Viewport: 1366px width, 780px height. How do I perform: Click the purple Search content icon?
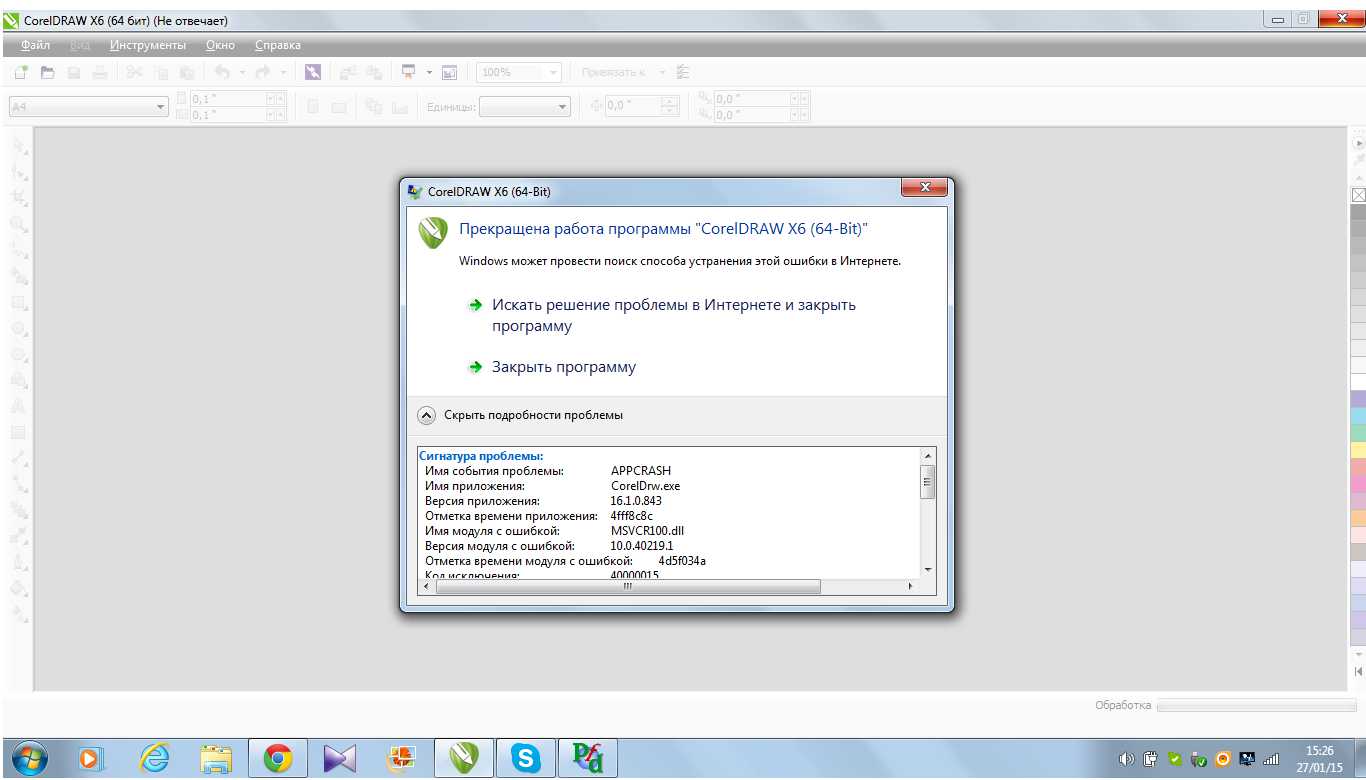click(x=313, y=72)
